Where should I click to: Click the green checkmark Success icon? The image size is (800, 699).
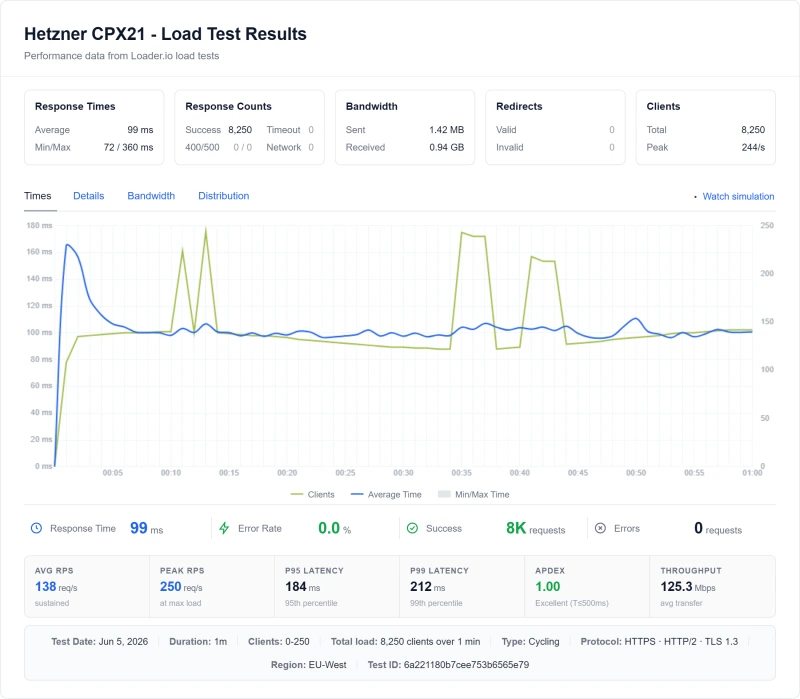coord(412,528)
